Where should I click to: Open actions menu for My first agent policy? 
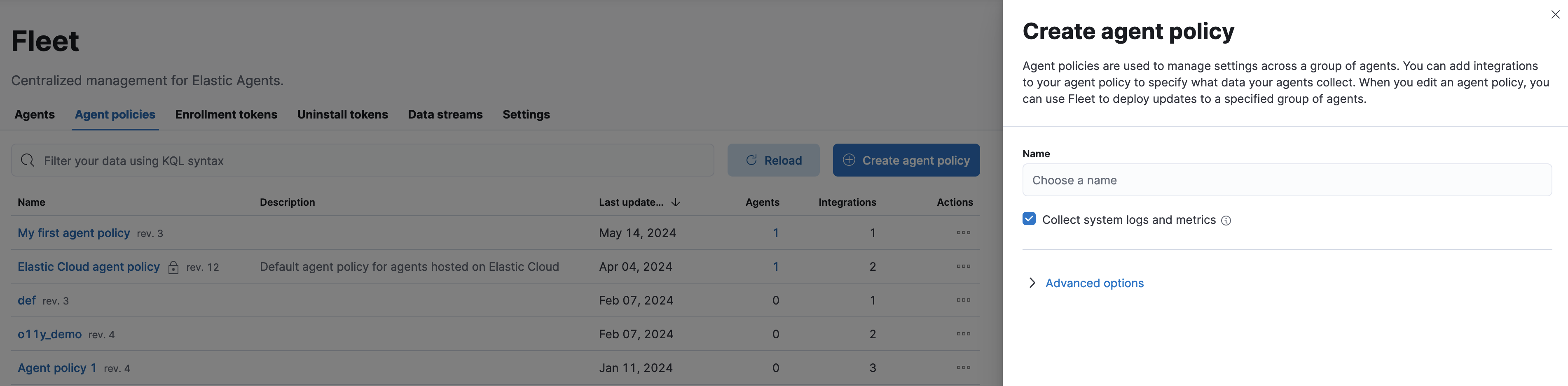[x=963, y=233]
